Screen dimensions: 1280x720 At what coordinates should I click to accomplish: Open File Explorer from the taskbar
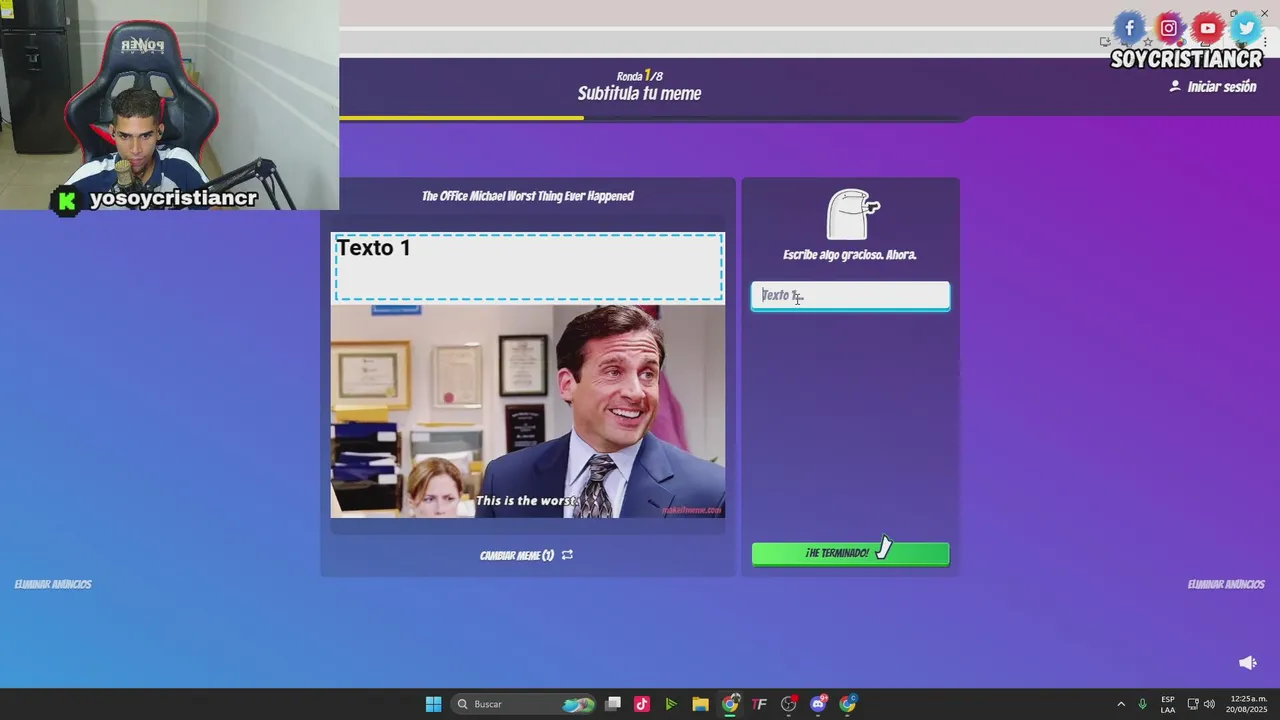pos(700,704)
